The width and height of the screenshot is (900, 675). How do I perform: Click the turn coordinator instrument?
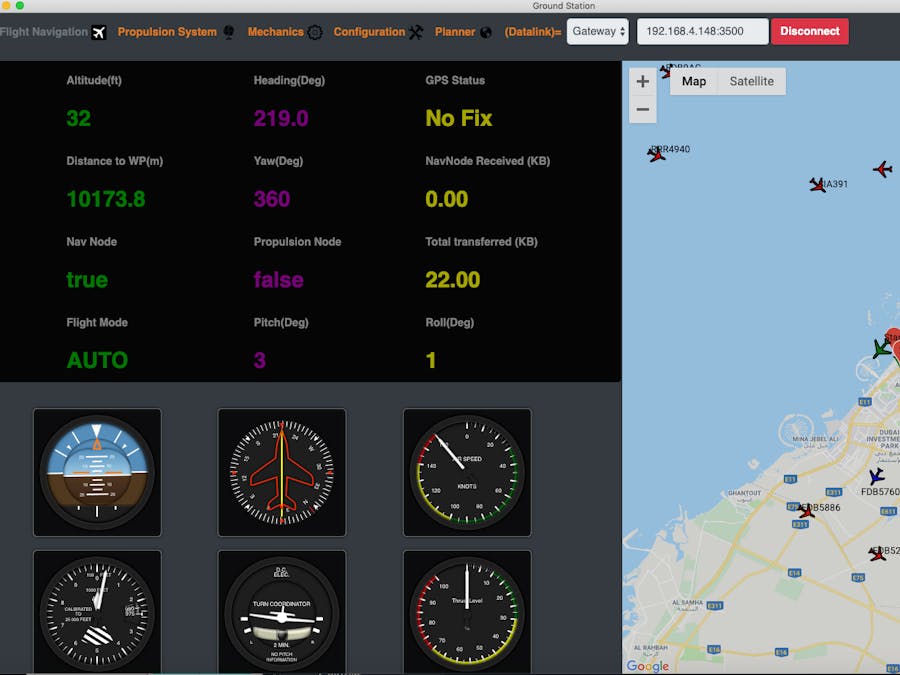tap(282, 612)
